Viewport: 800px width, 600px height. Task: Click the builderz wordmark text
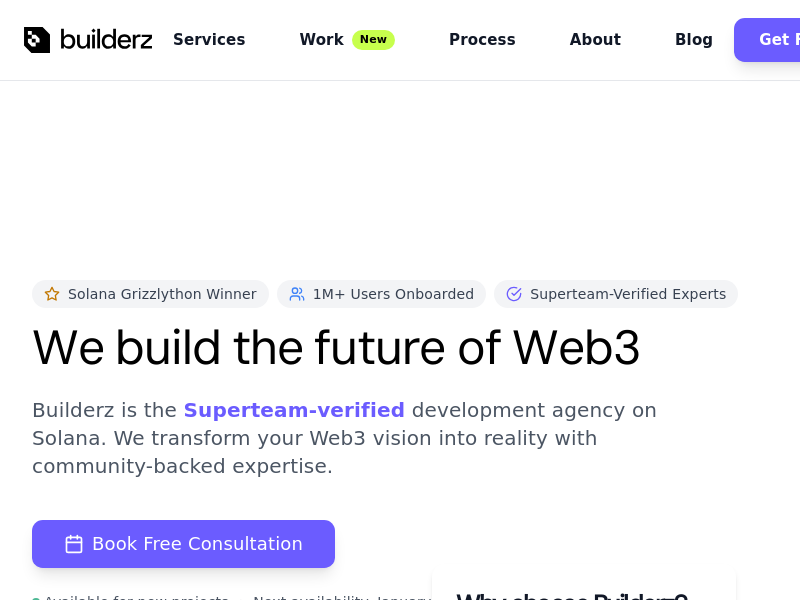coord(106,40)
